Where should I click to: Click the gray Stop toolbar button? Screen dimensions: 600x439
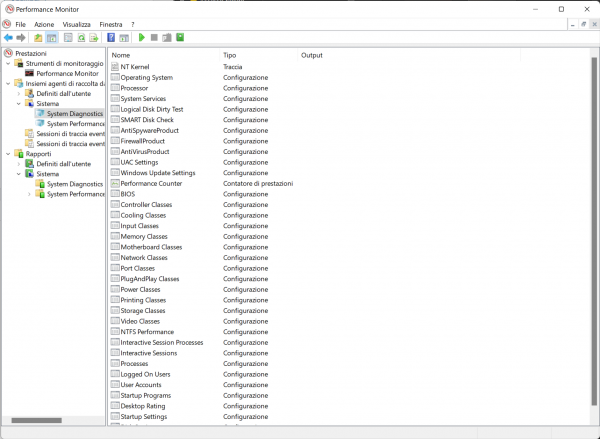tap(154, 38)
